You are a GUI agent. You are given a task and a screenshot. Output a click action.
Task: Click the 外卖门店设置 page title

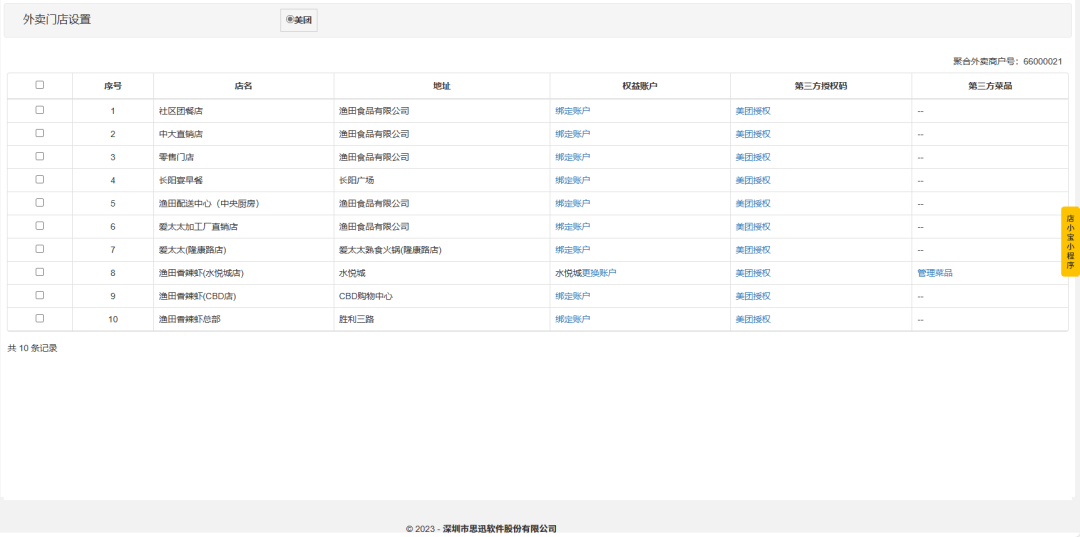(57, 19)
